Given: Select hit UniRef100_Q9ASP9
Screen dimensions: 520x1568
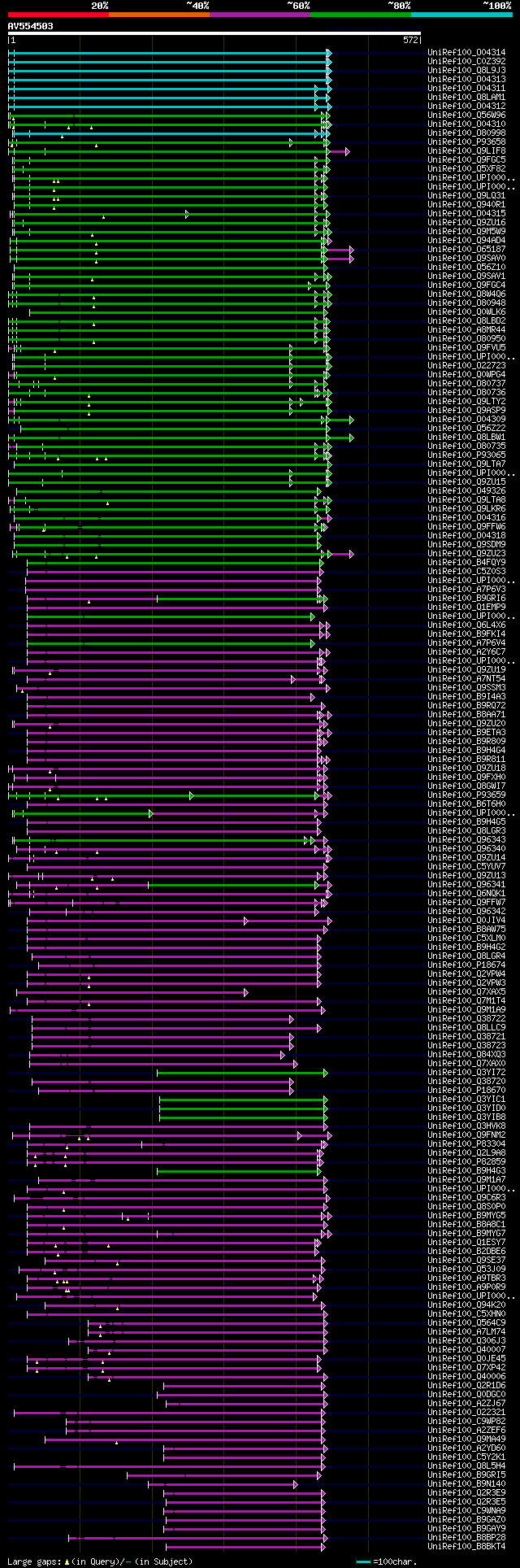Looking at the screenshot, I should pyautogui.click(x=466, y=410).
